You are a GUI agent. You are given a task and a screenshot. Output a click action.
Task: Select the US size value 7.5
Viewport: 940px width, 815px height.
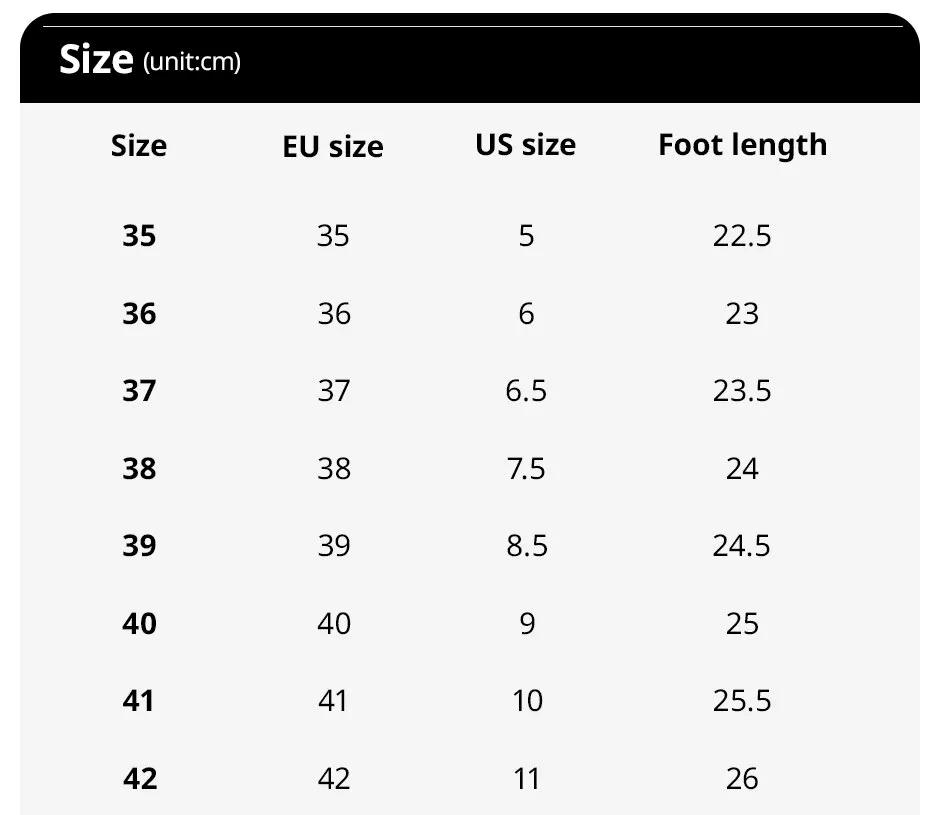[526, 468]
